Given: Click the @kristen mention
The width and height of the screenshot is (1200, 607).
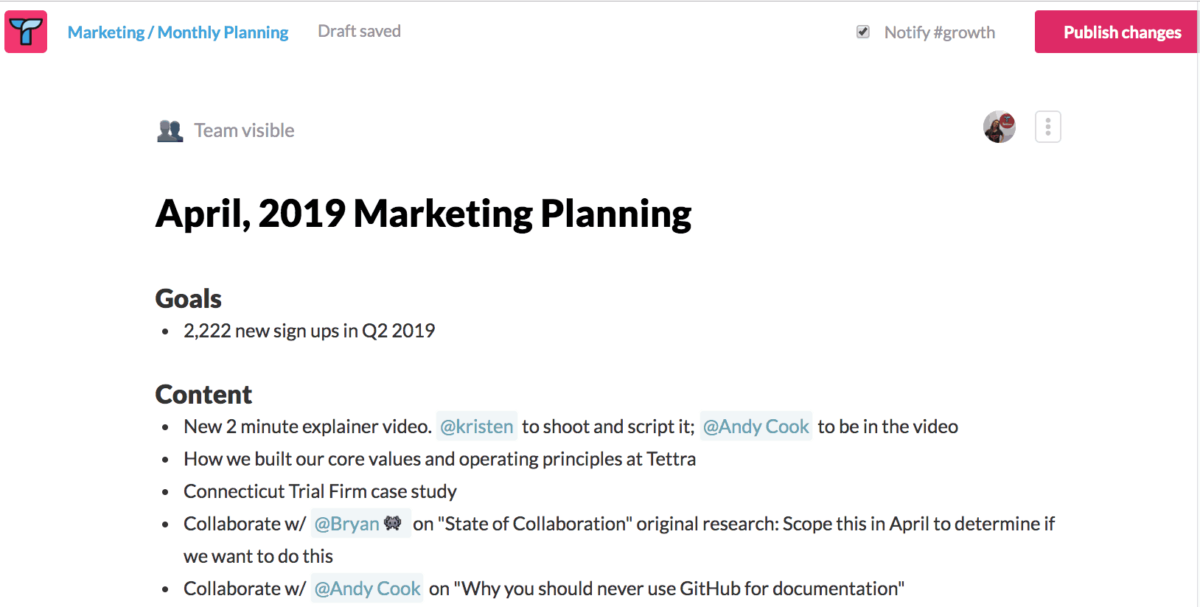Looking at the screenshot, I should point(477,427).
